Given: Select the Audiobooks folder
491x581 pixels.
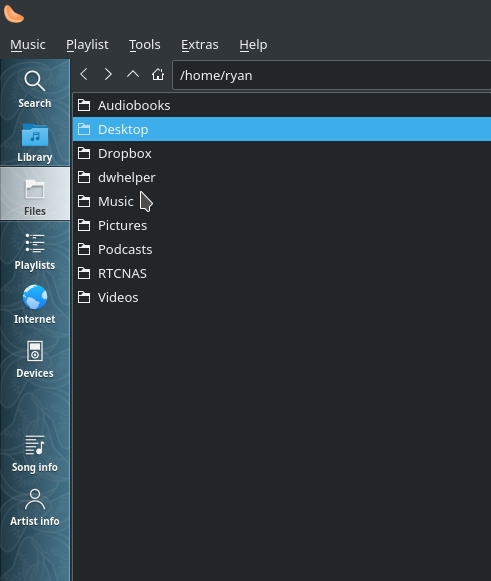Looking at the screenshot, I should tap(282, 106).
